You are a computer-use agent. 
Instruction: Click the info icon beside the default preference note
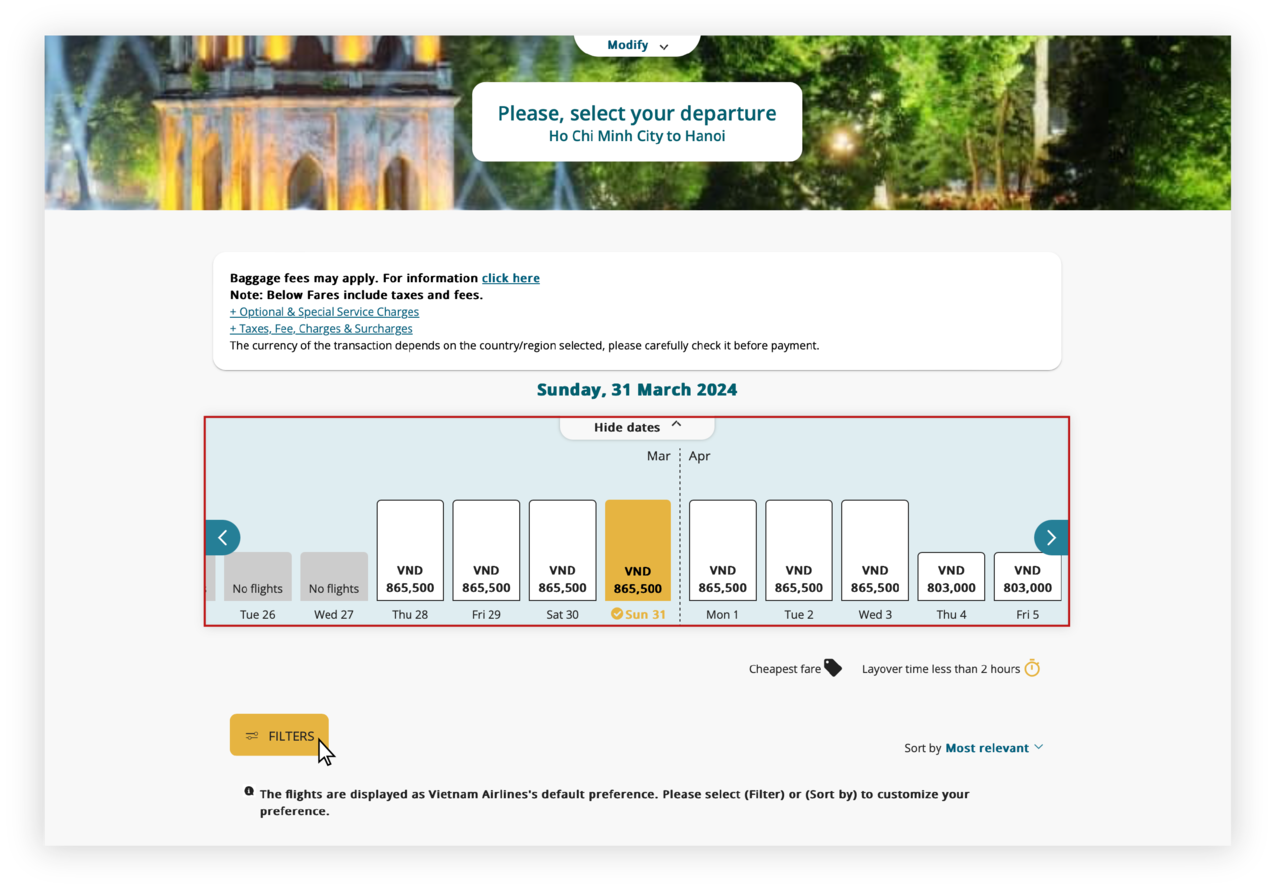248,791
